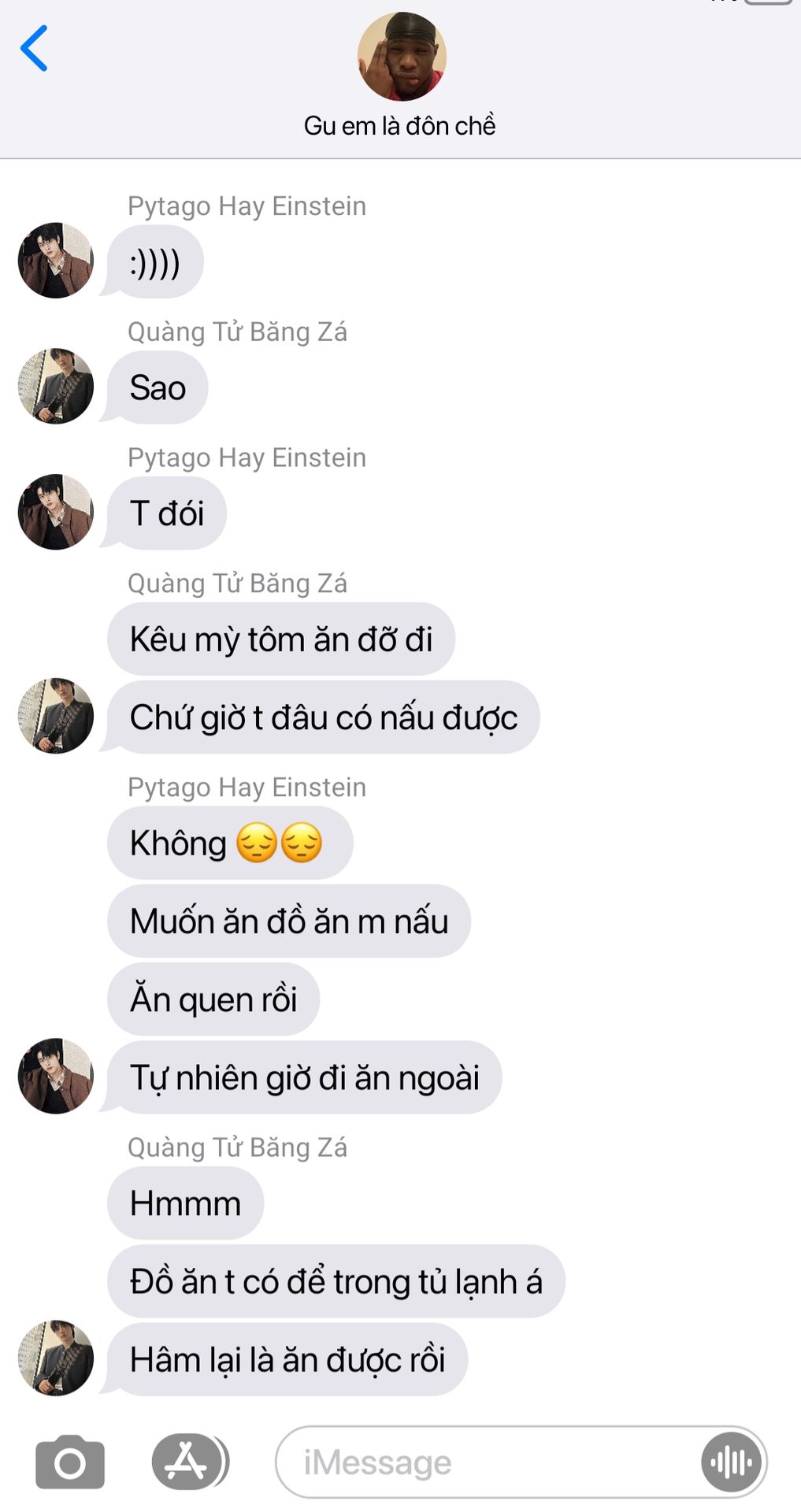This screenshot has height=1512, width=801.
Task: Open the App Store apps icon
Action: coord(186,1462)
